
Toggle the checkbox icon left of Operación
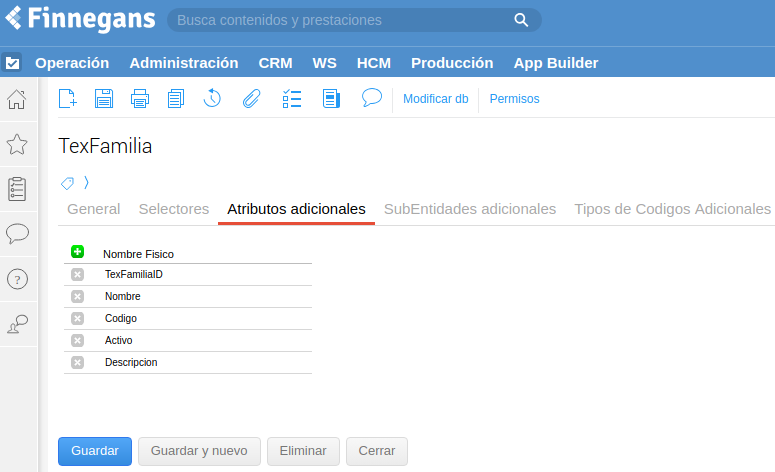tap(12, 63)
